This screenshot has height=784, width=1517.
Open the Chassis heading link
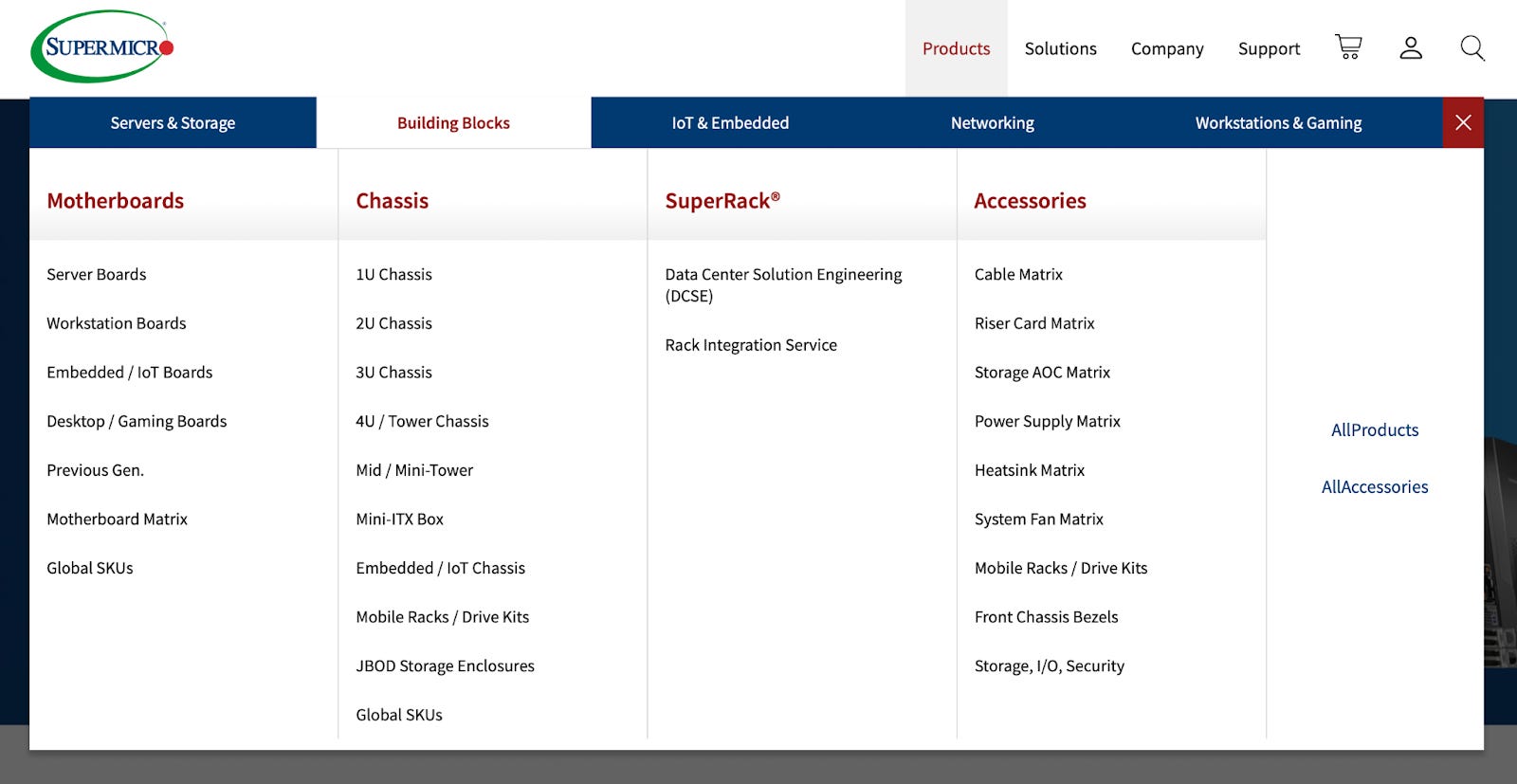click(x=392, y=201)
